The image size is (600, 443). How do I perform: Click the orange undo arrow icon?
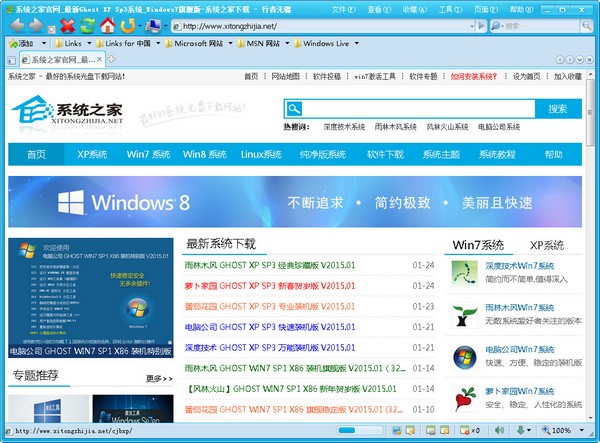coord(127,26)
